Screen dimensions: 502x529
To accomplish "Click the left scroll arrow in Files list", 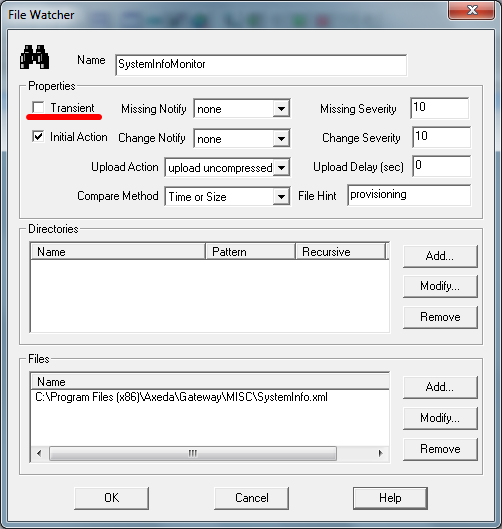I will click(x=39, y=453).
